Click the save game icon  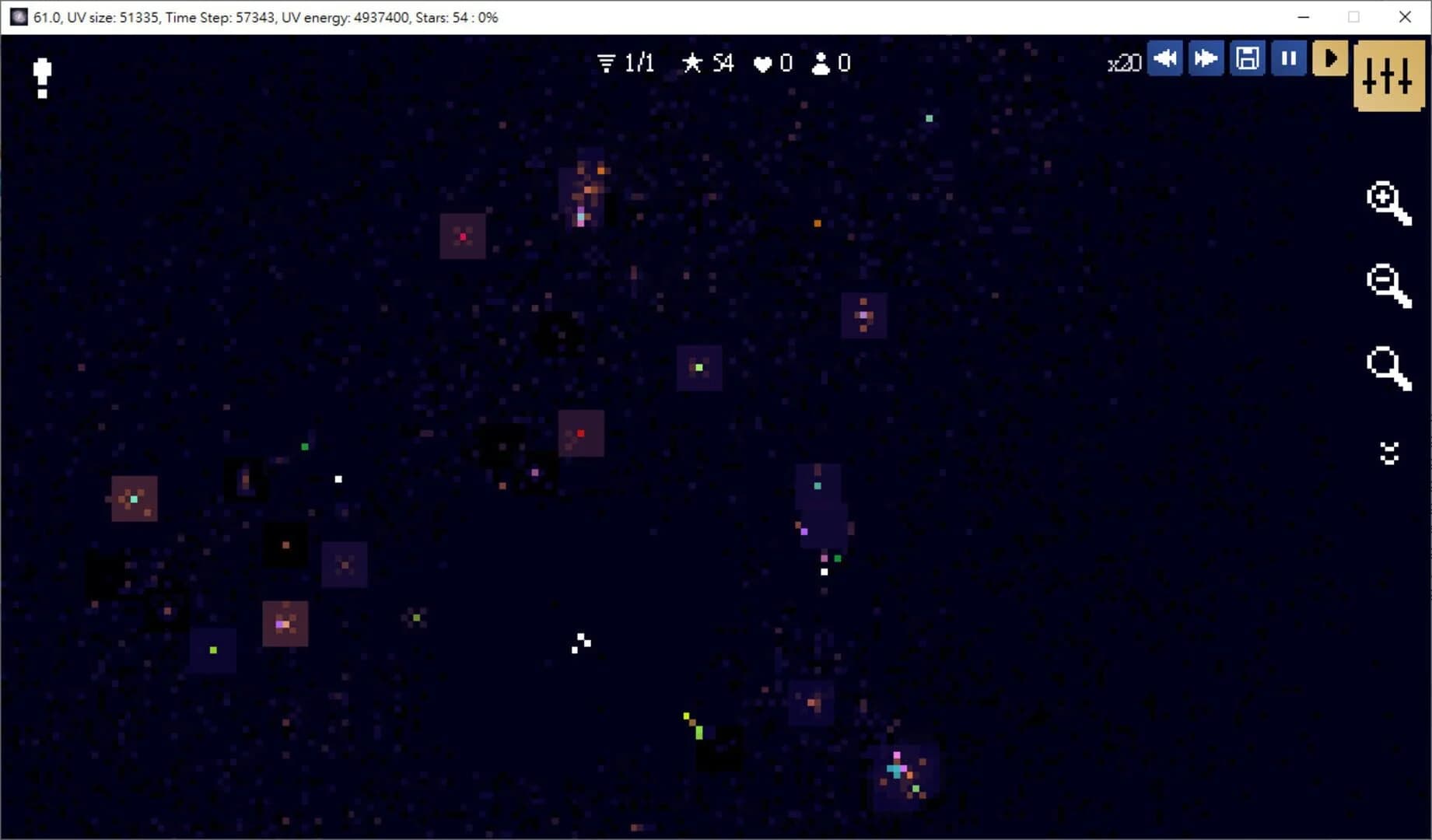(1247, 58)
